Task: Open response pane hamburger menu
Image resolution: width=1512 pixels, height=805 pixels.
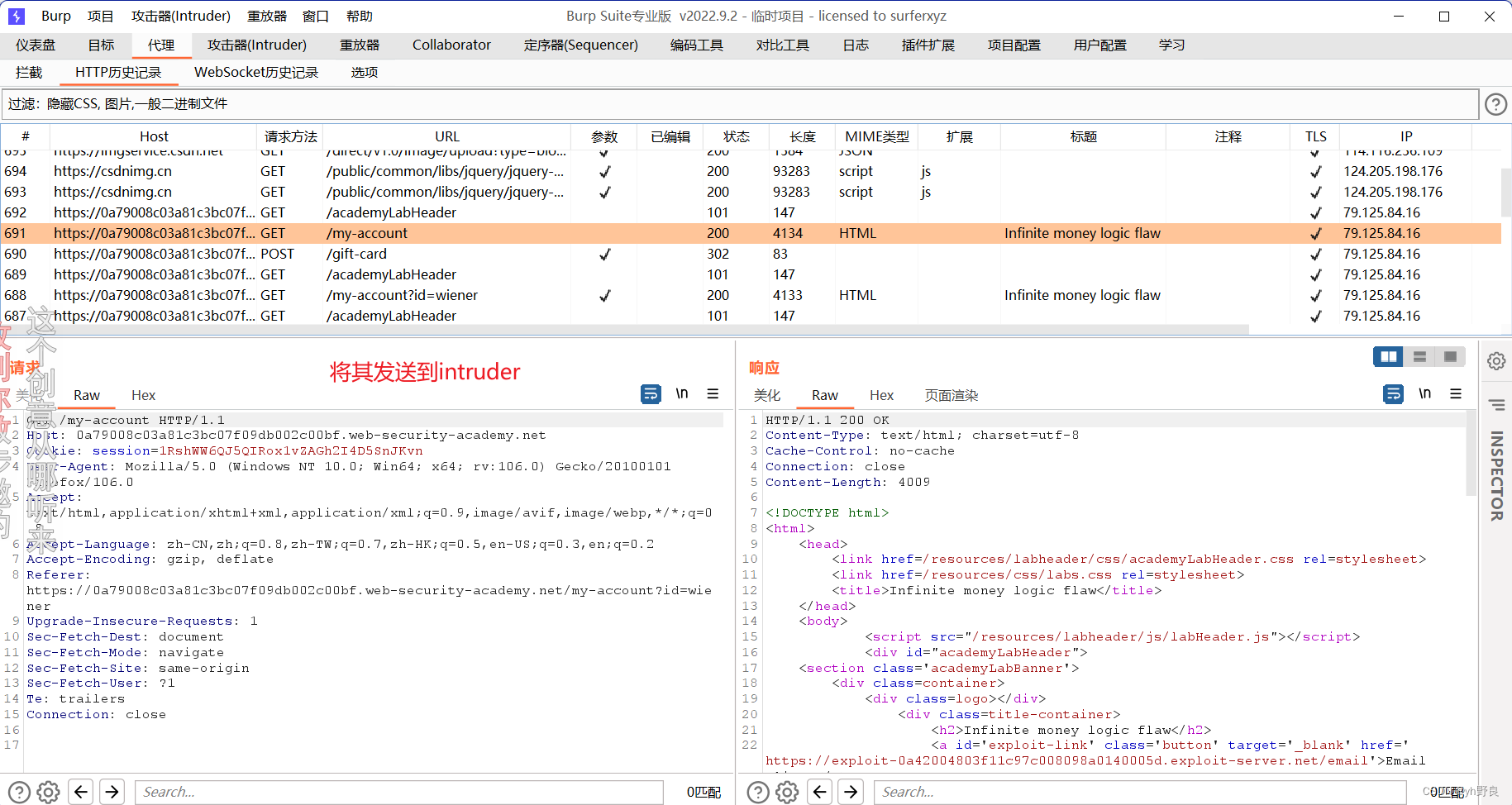Action: tap(1456, 394)
